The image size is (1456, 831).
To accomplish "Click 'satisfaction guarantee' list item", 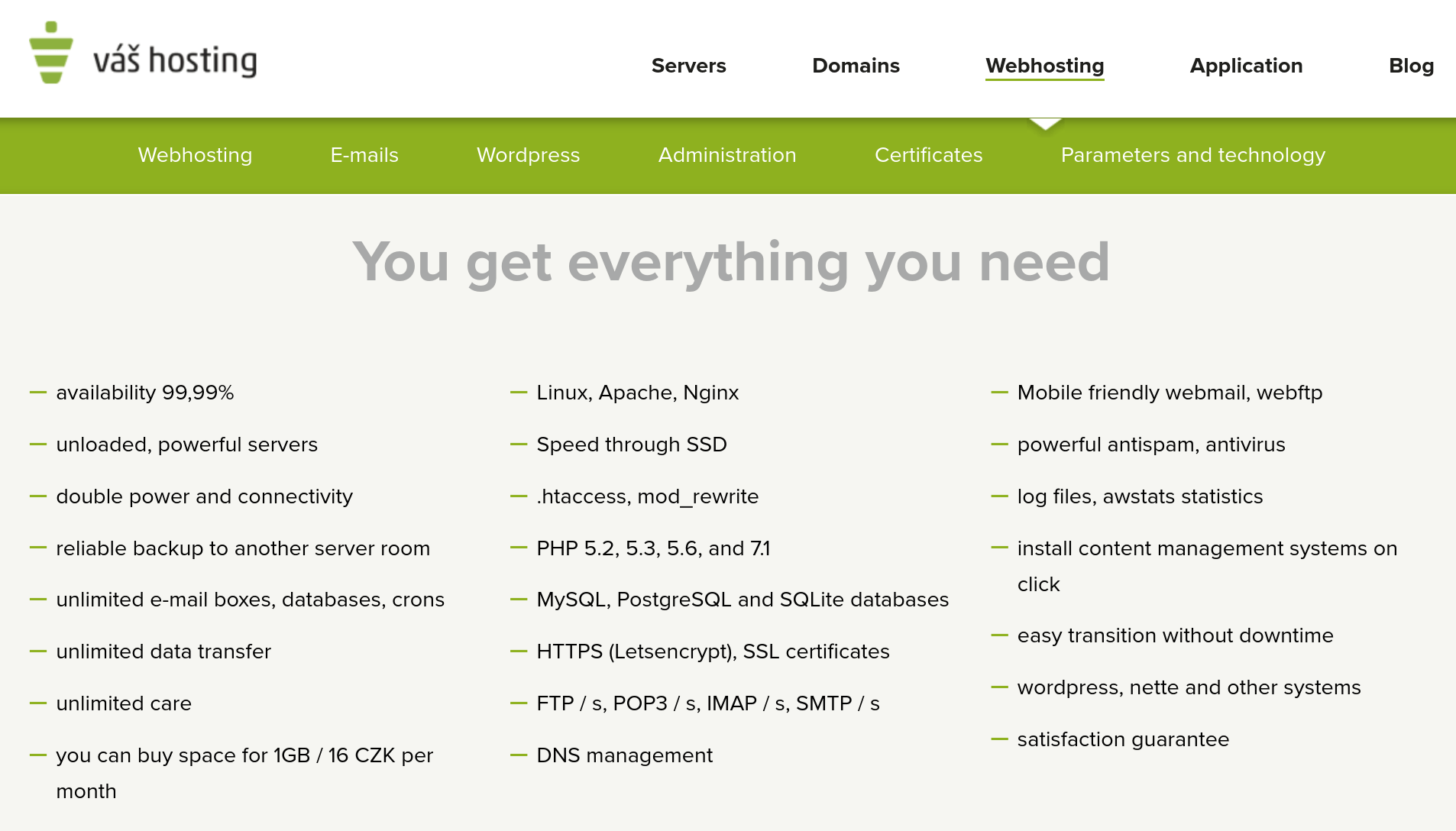I will [1123, 739].
